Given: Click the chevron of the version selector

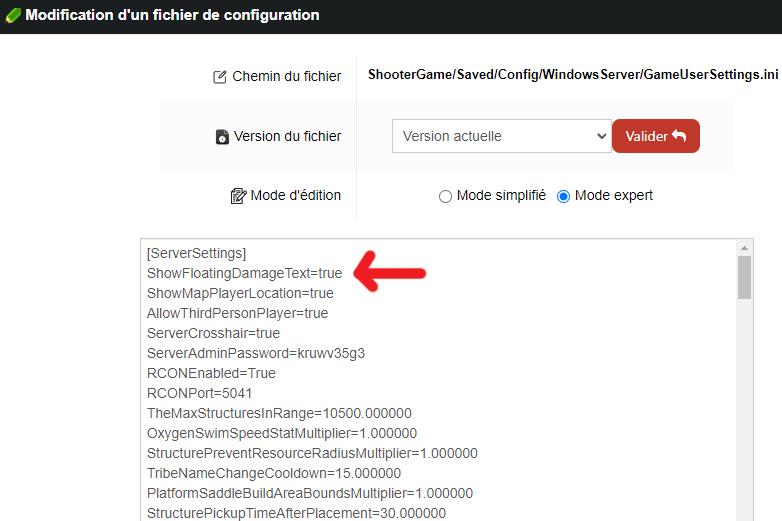Looking at the screenshot, I should point(601,136).
